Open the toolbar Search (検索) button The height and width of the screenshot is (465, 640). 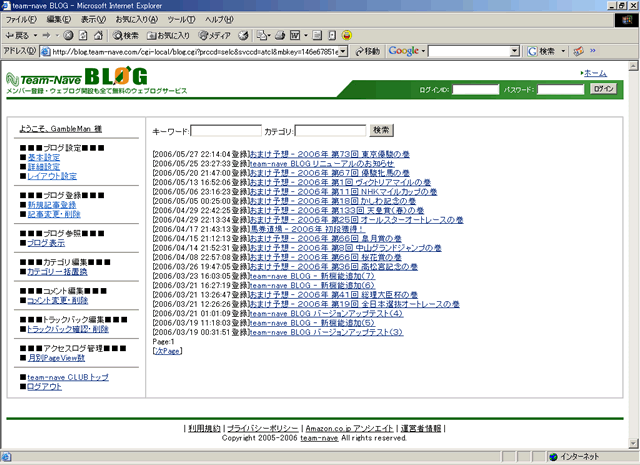click(x=130, y=35)
